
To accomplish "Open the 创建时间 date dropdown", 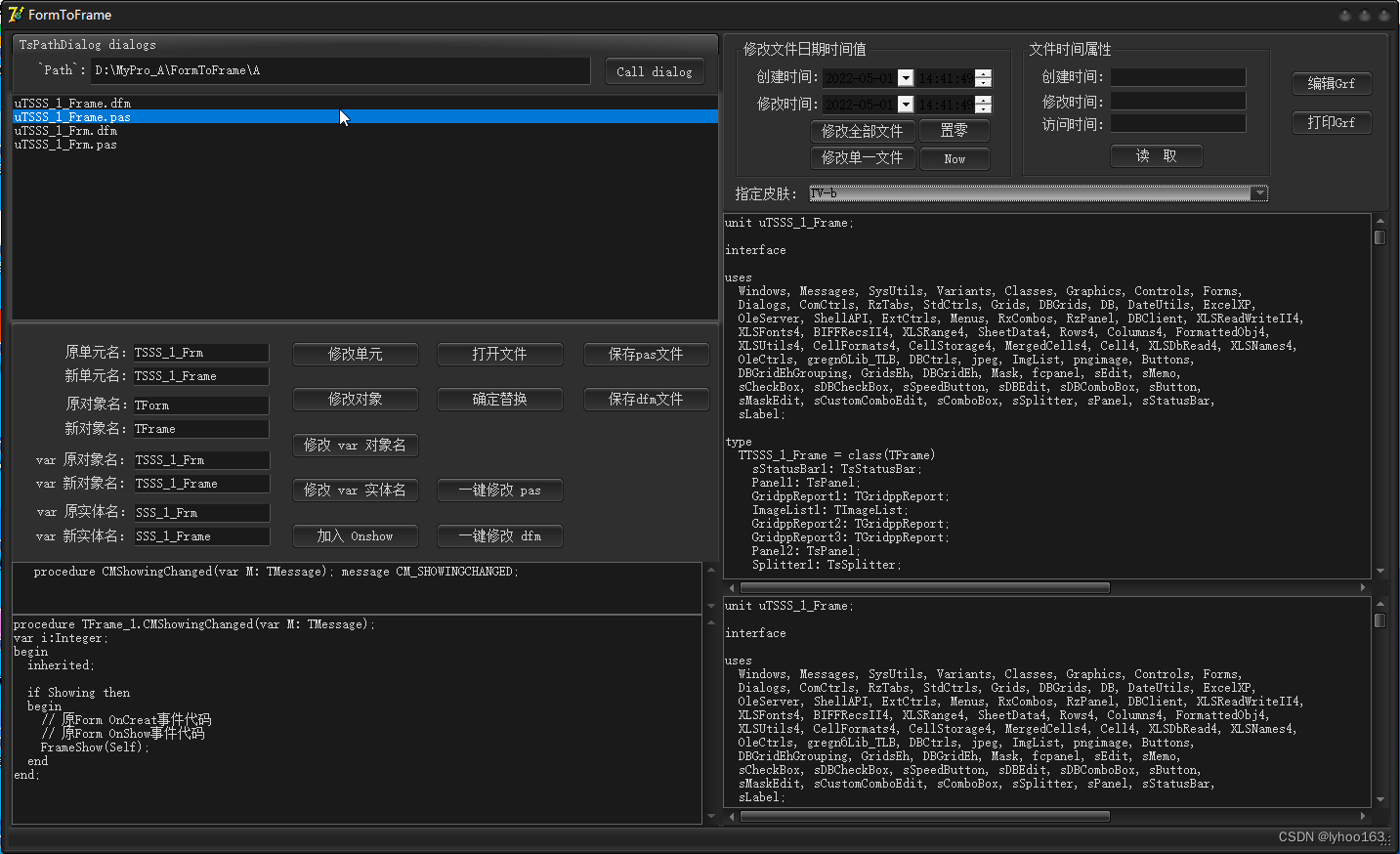I will point(906,77).
